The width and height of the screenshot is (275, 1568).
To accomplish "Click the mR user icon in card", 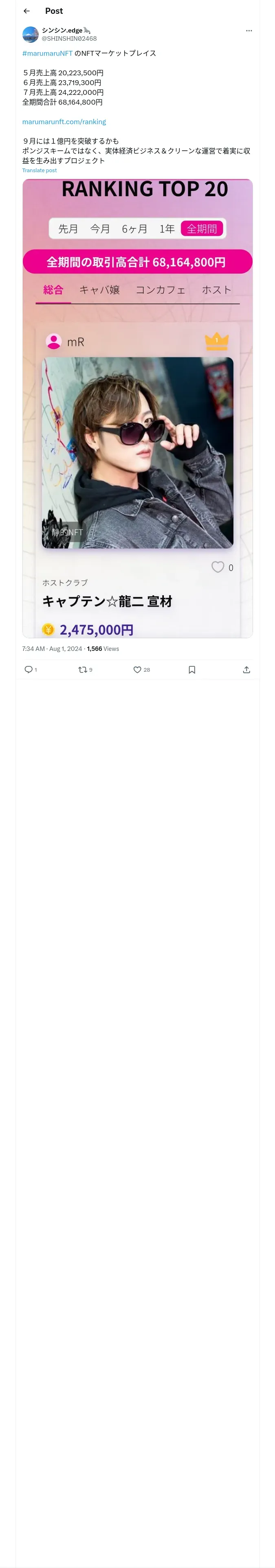I will tap(54, 342).
